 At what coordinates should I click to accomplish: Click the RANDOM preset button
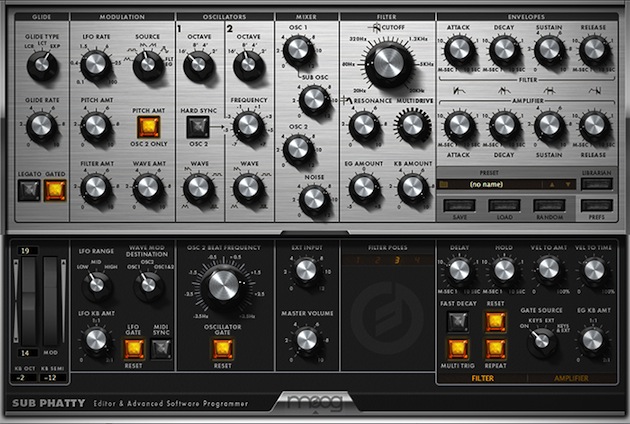point(549,206)
